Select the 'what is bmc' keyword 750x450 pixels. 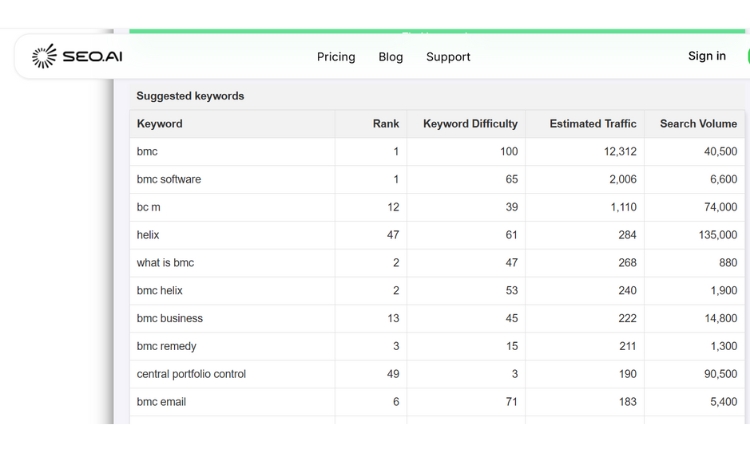click(165, 263)
